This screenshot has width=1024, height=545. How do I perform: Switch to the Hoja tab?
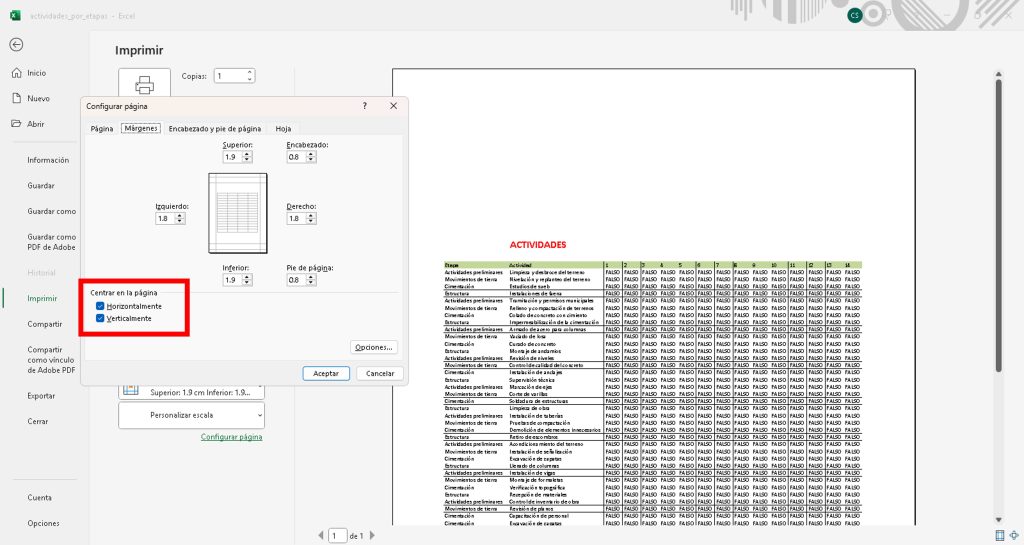[x=283, y=128]
